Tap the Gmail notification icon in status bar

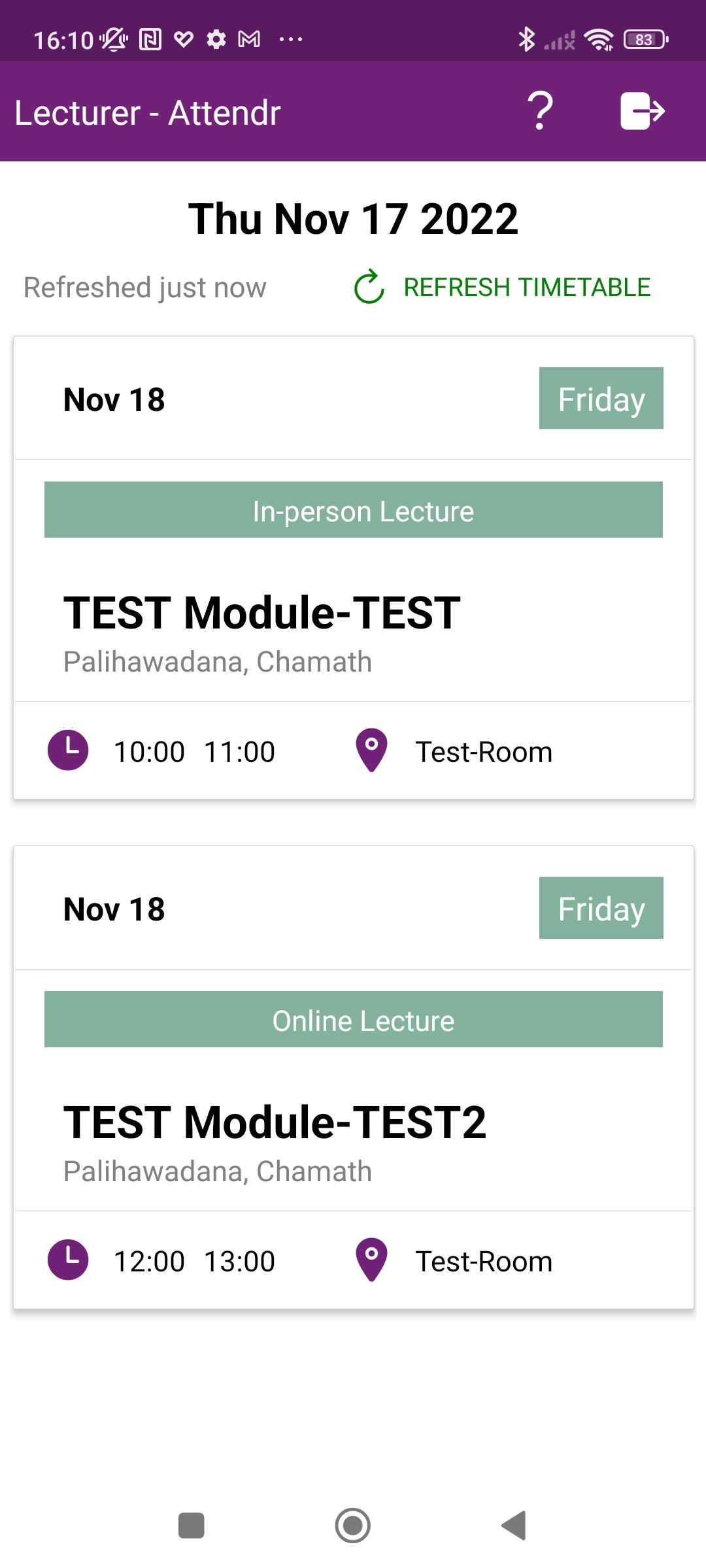(249, 40)
